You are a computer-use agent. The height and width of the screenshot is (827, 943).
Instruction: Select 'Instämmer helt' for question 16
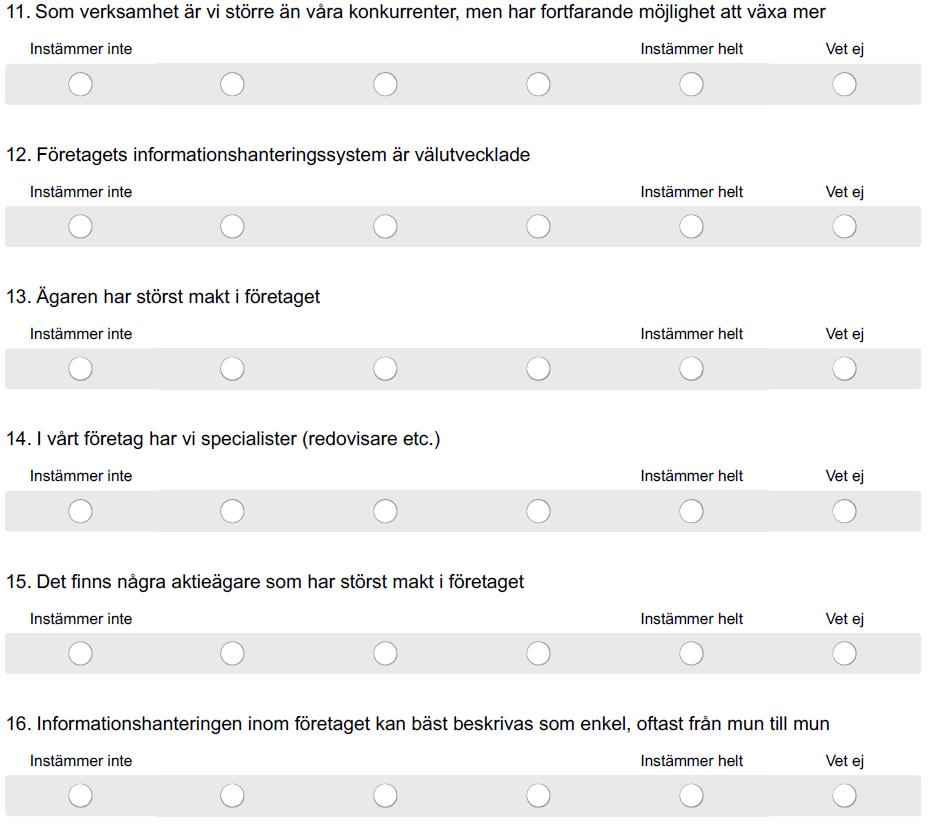(691, 796)
